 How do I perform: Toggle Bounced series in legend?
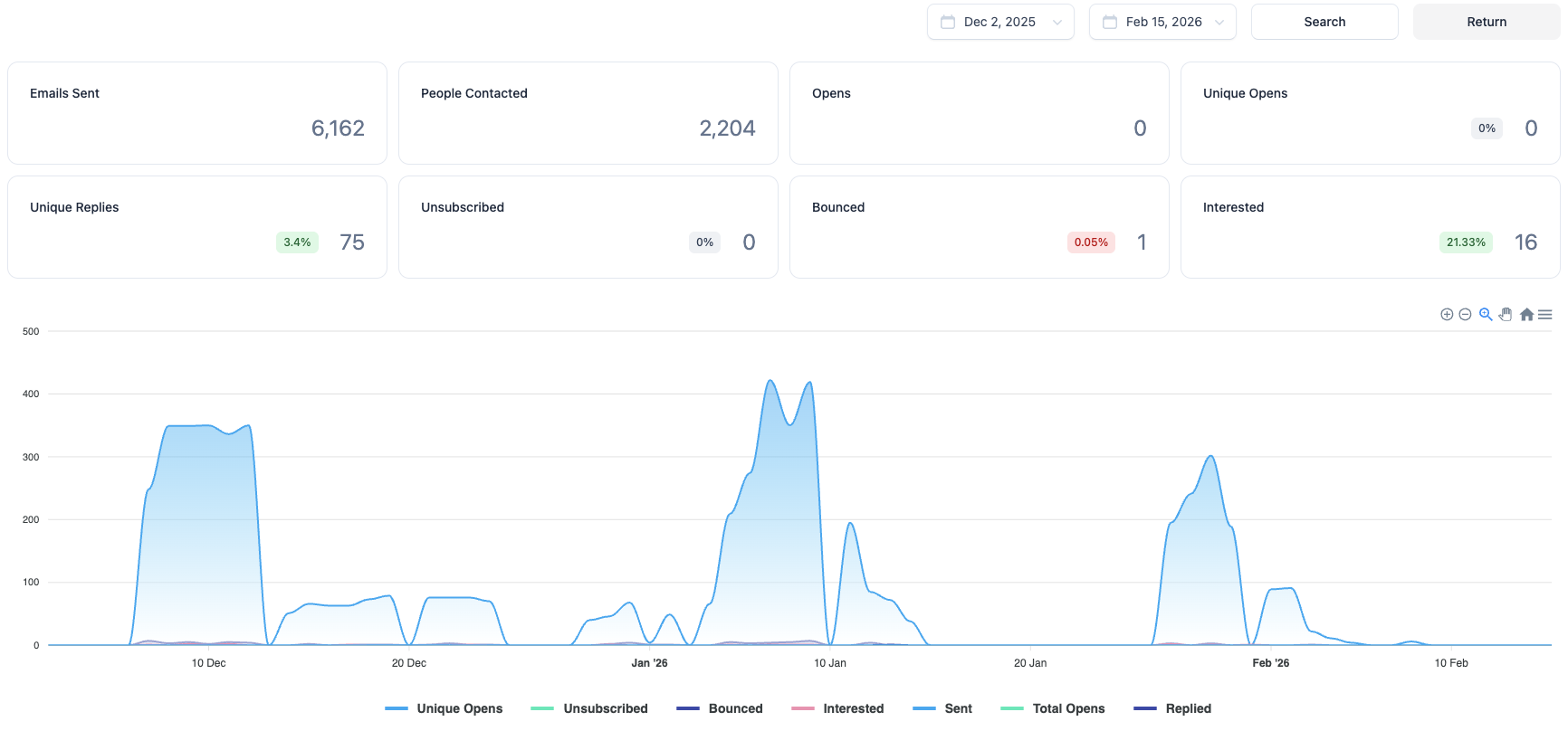pyautogui.click(x=720, y=708)
